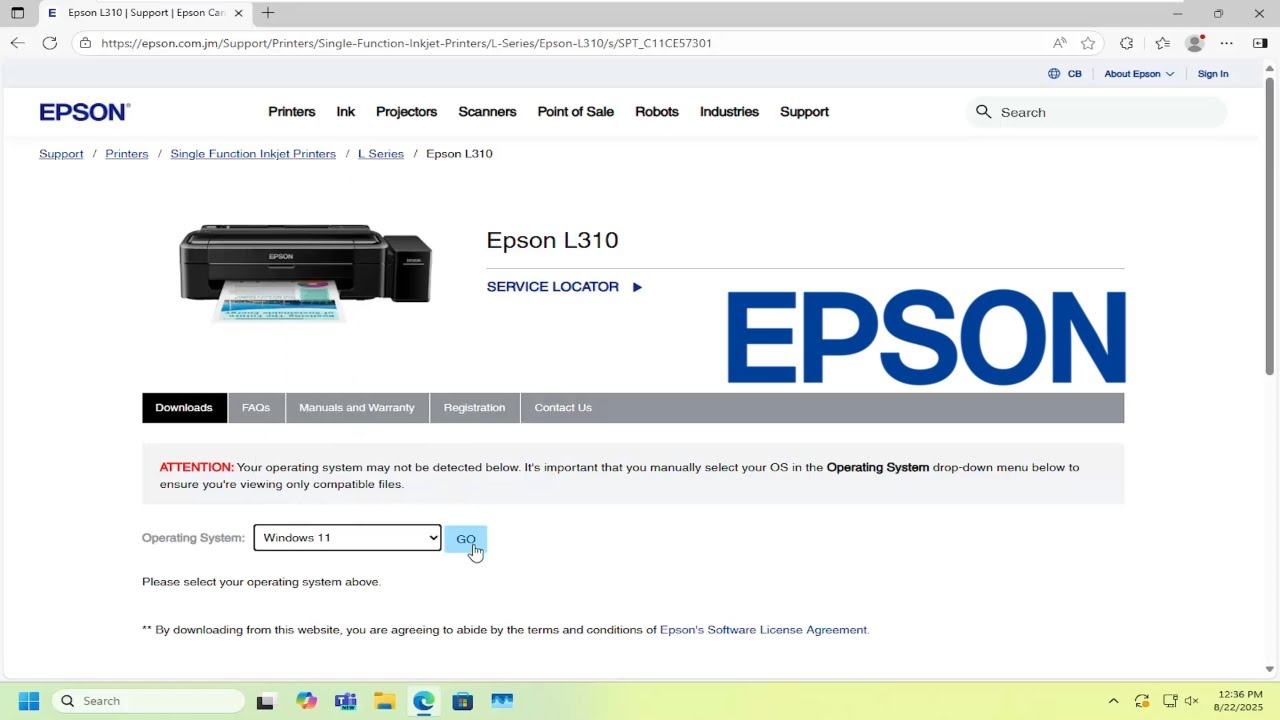This screenshot has width=1280, height=720.
Task: Show hidden system tray icons
Action: coord(1113,701)
